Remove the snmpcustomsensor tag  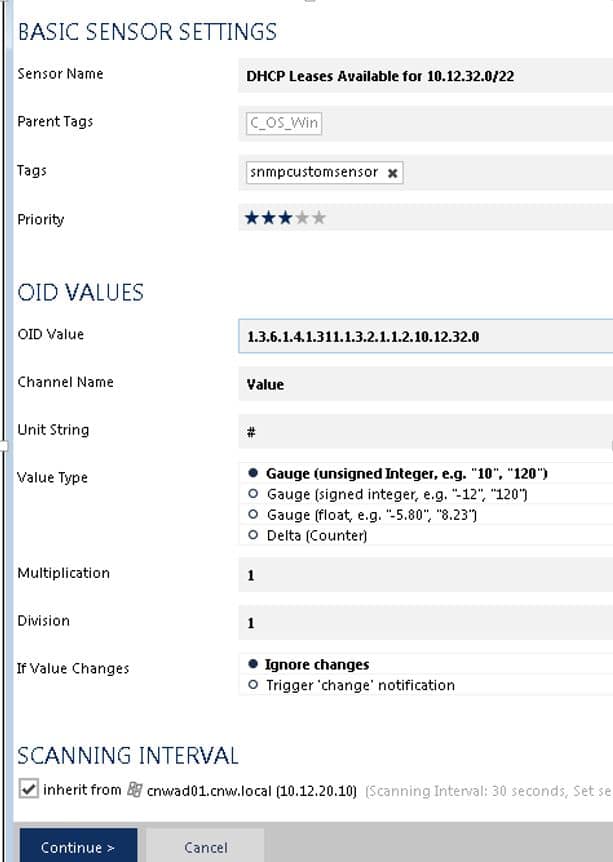pyautogui.click(x=393, y=173)
